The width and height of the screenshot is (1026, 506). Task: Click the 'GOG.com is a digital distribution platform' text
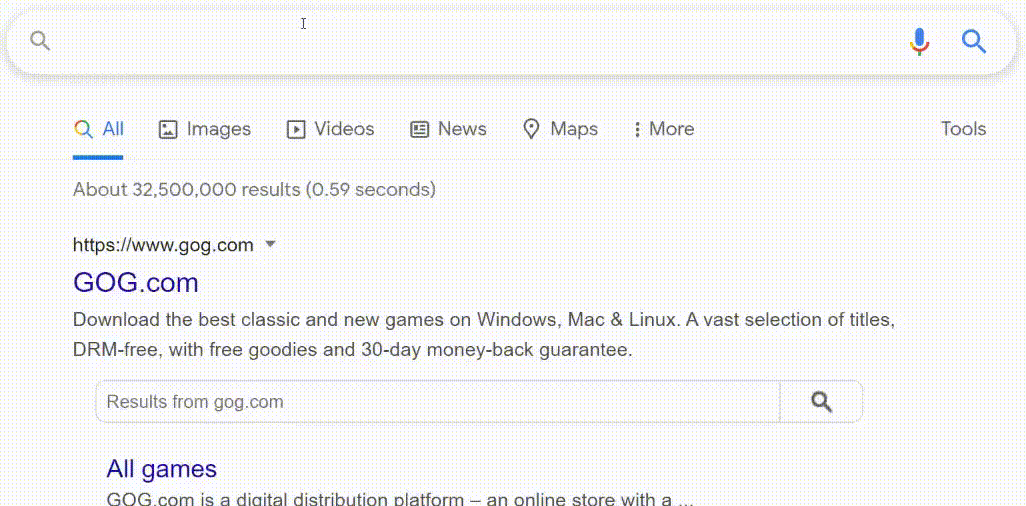click(399, 499)
